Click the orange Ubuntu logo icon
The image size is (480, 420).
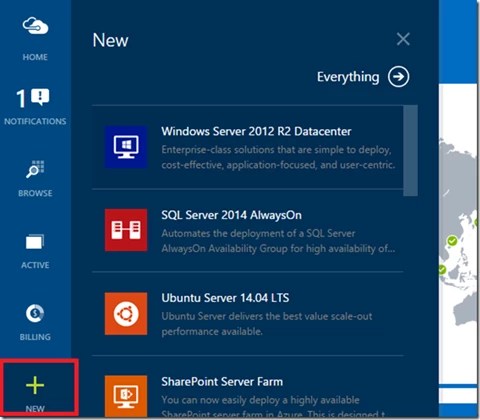126,314
